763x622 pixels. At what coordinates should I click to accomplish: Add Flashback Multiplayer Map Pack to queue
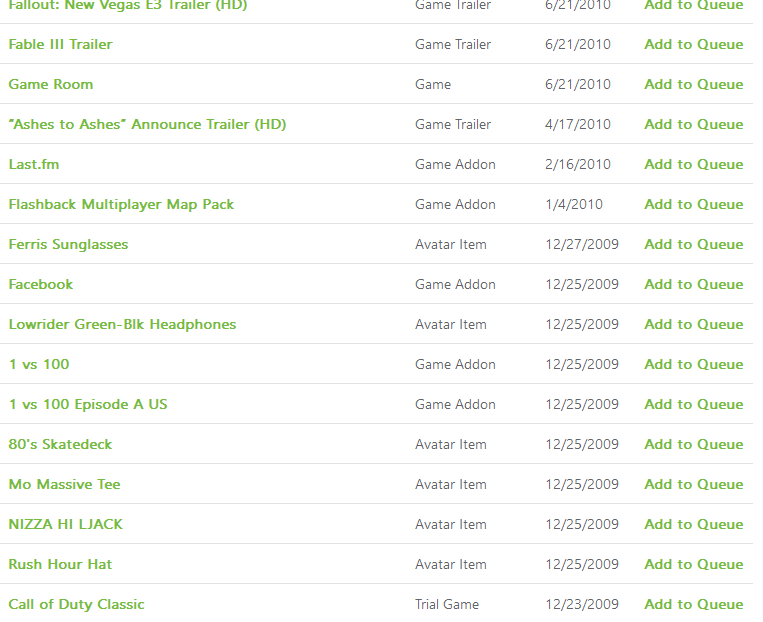tap(694, 204)
